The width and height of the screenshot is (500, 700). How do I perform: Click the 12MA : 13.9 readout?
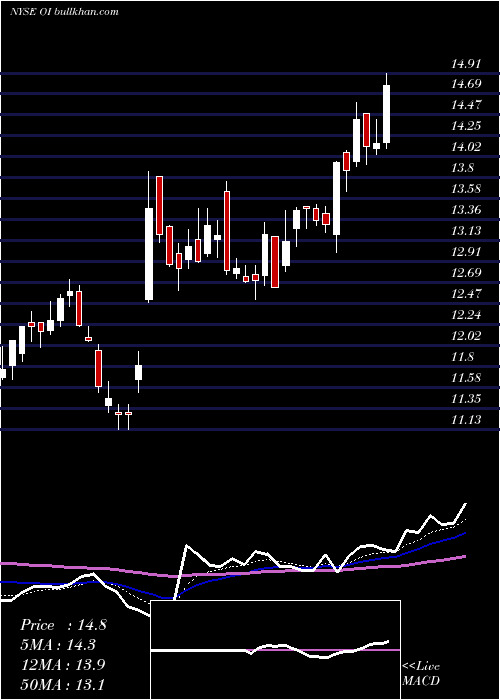click(62, 664)
